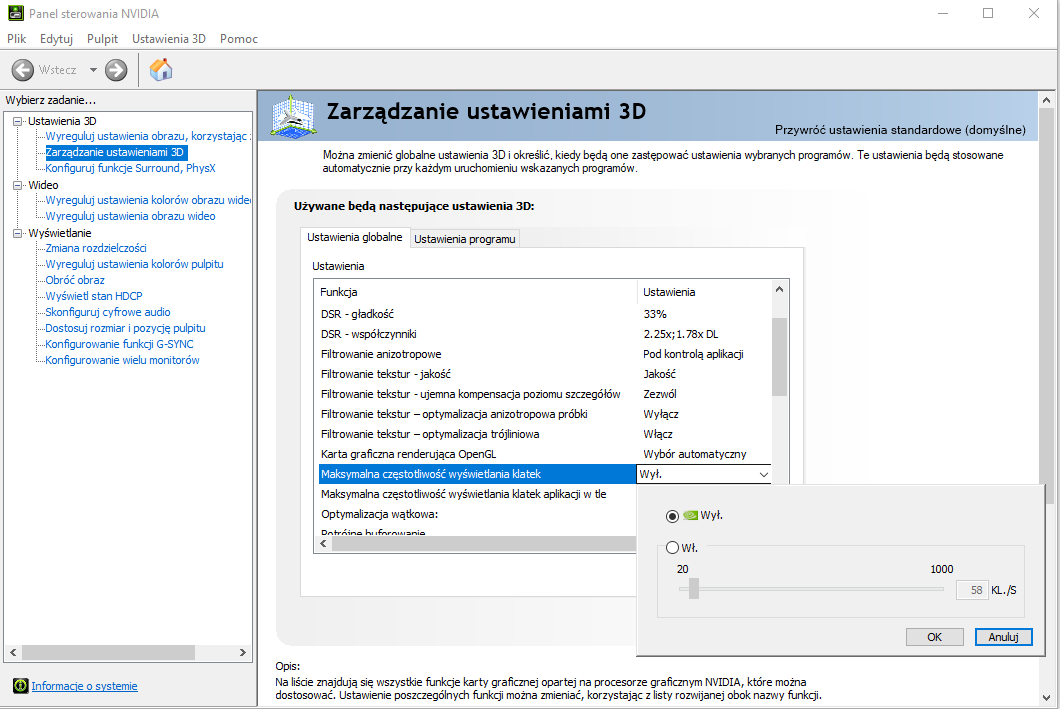Click the Back arrow icon in toolbar

[22, 70]
